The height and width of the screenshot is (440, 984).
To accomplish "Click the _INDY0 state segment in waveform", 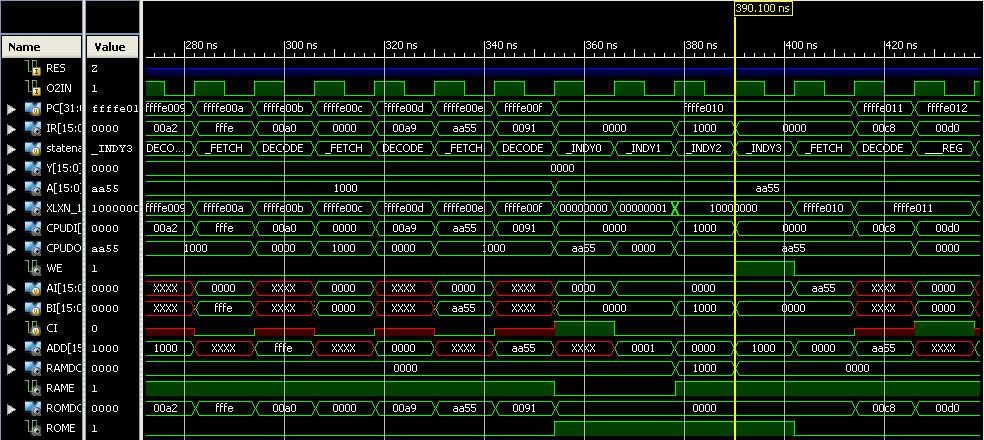I will (584, 148).
